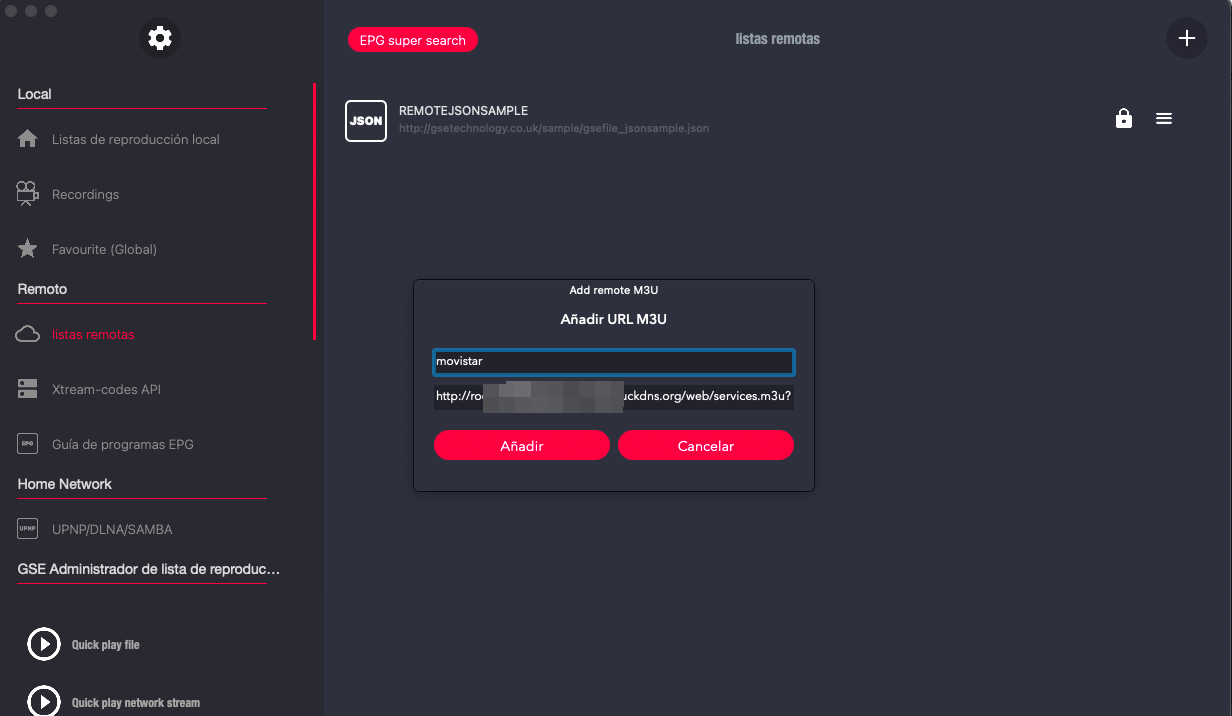Click the listas remotas cloud icon
This screenshot has width=1232, height=716.
pyautogui.click(x=28, y=334)
